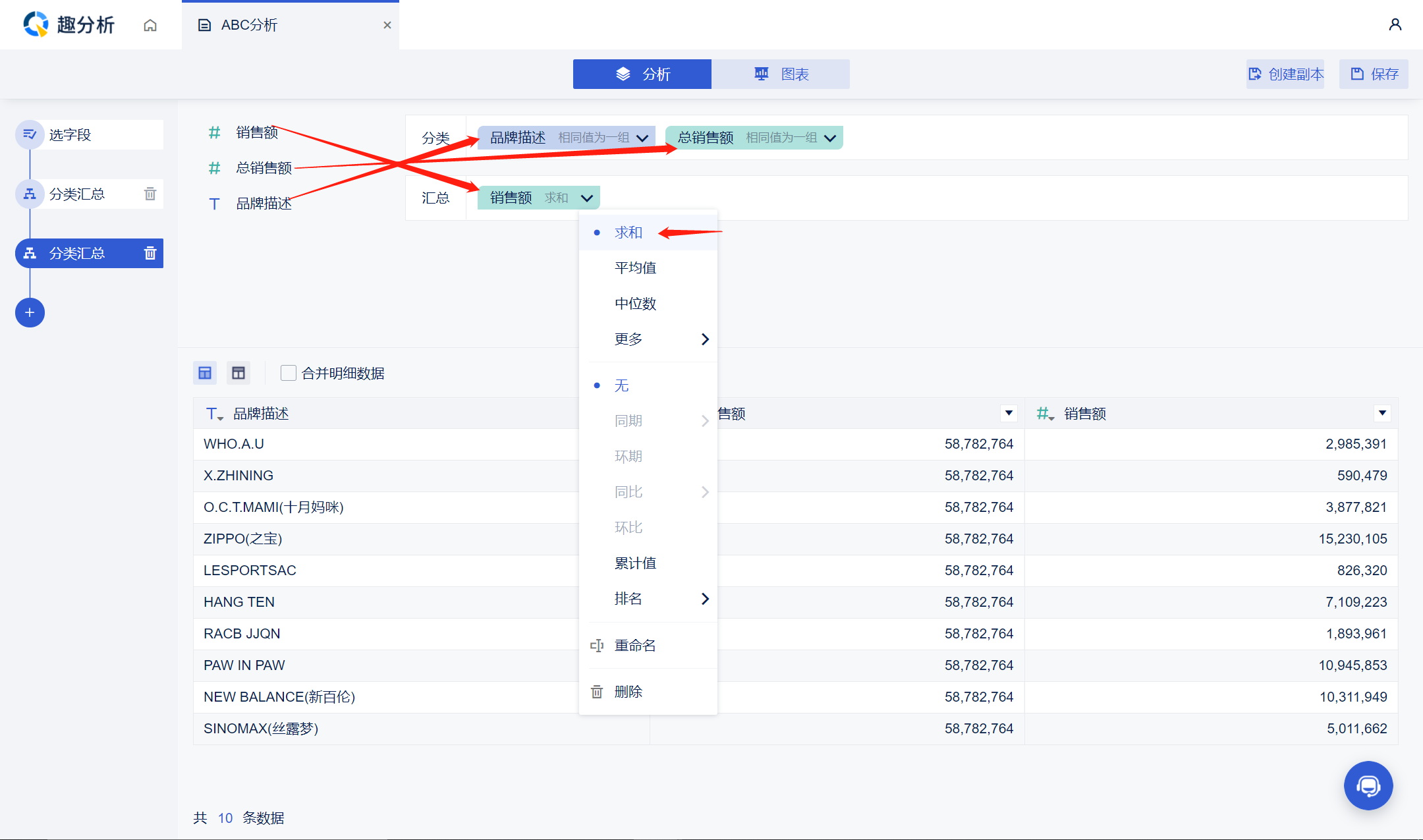This screenshot has height=840, width=1423.
Task: Click the 保存 button
Action: 1374,74
